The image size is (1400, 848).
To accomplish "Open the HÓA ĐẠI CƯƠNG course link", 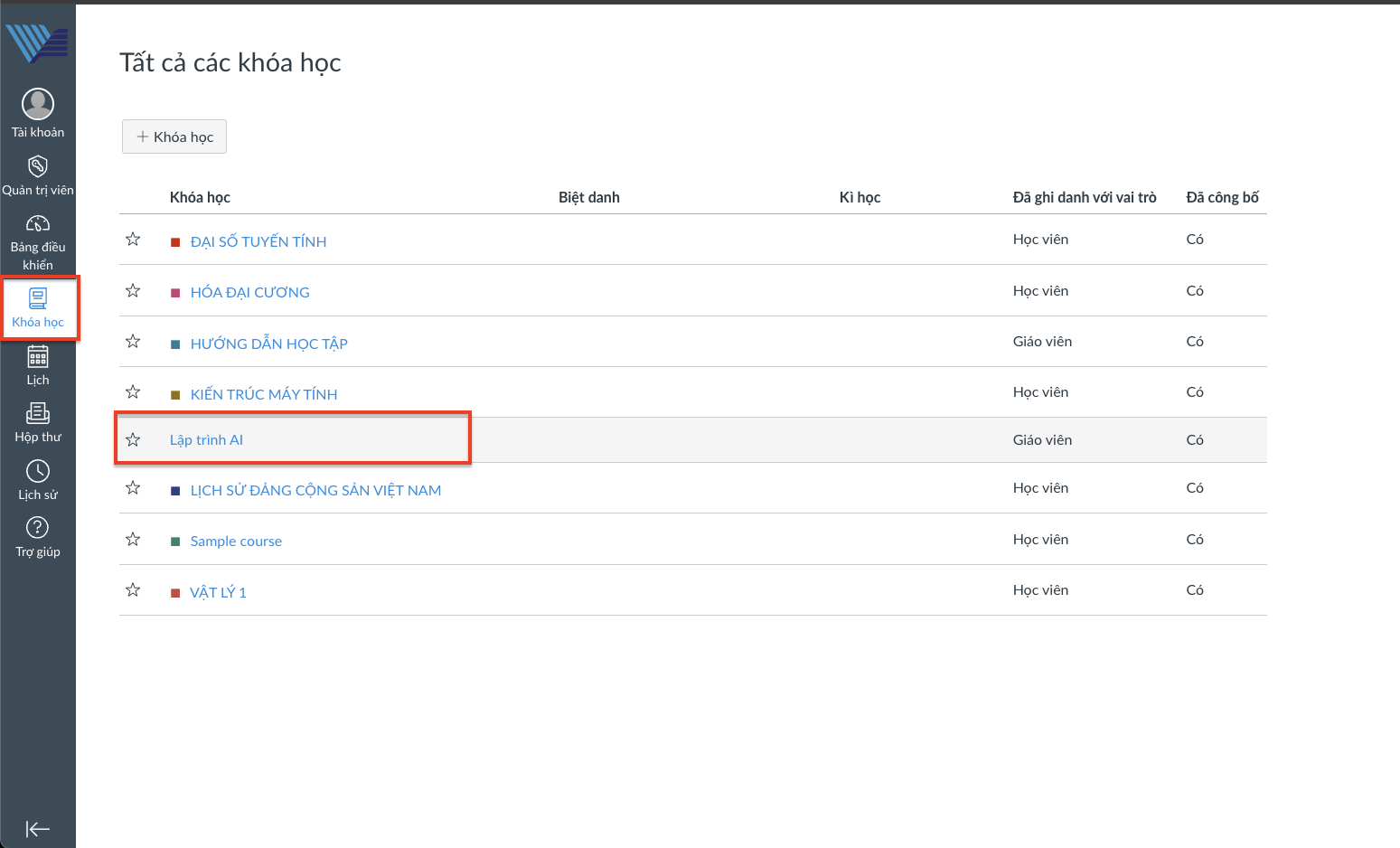I will 249,293.
